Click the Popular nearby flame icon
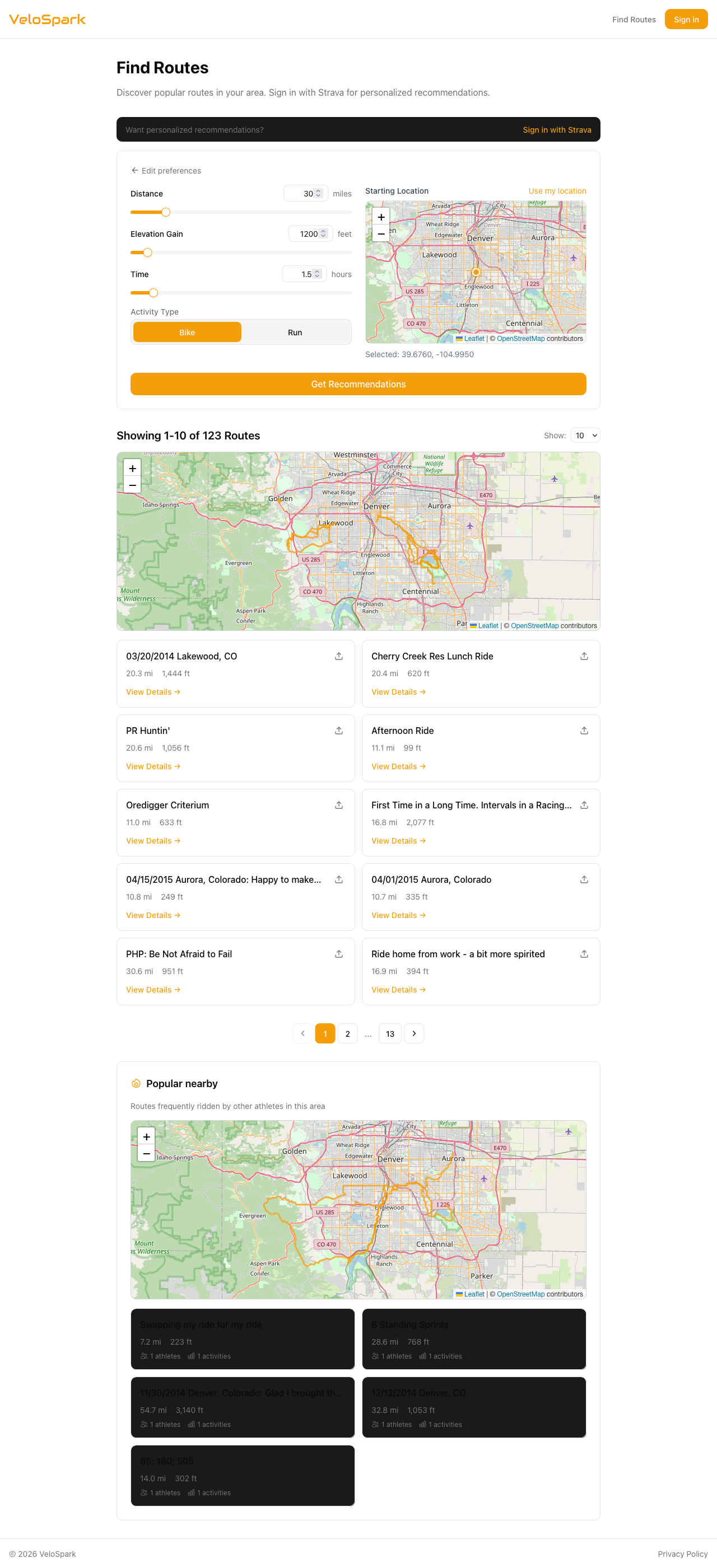The width and height of the screenshot is (717, 1568). coord(136,1083)
